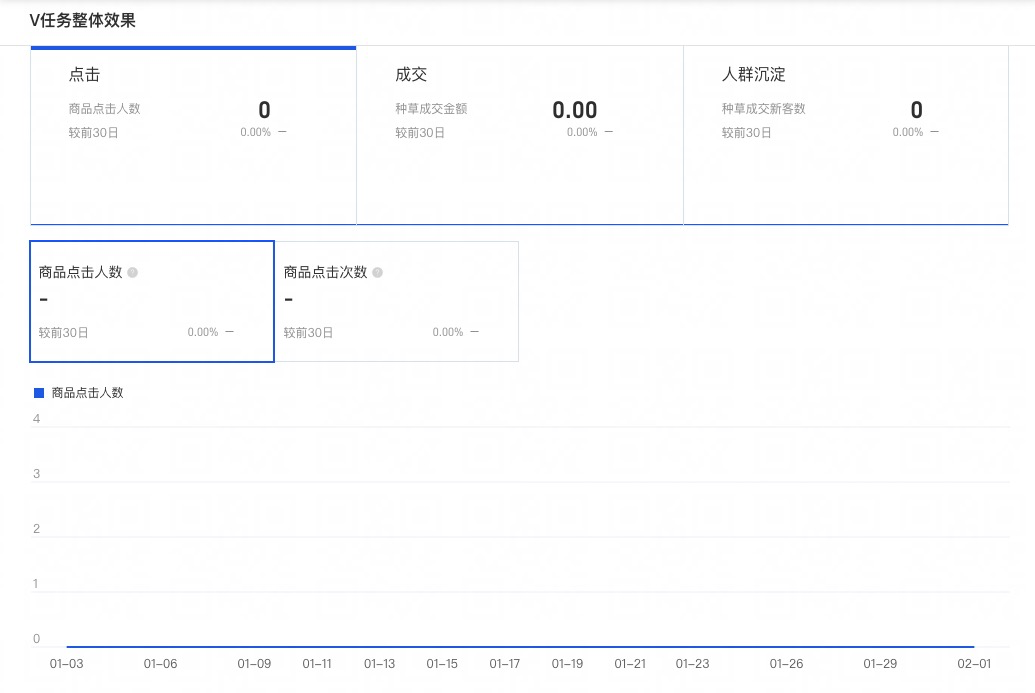Viewport: 1035px width, 693px height.
Task: Switch to the 成交 tab card
Action: point(520,135)
